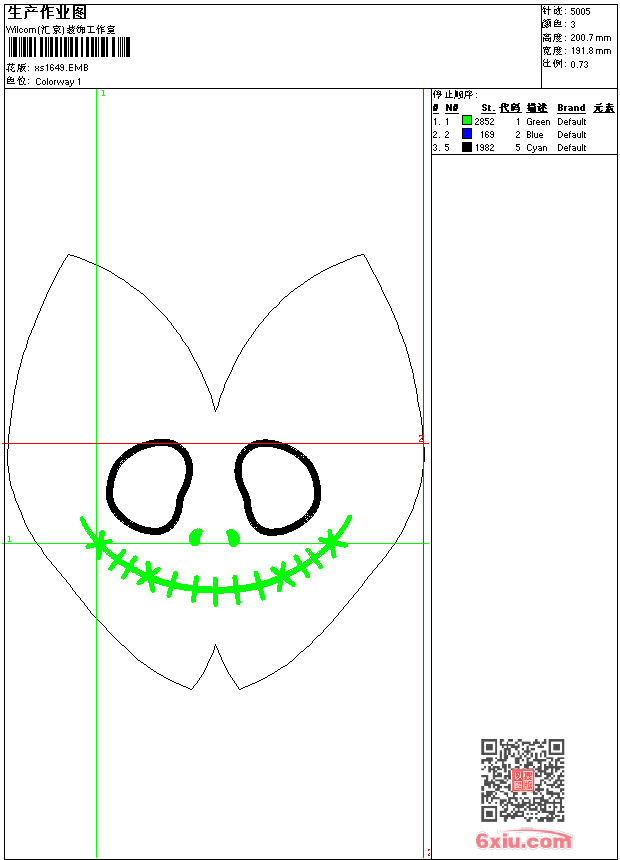The image size is (620, 860).
Task: Click the right green nostril shape
Action: click(x=233, y=538)
